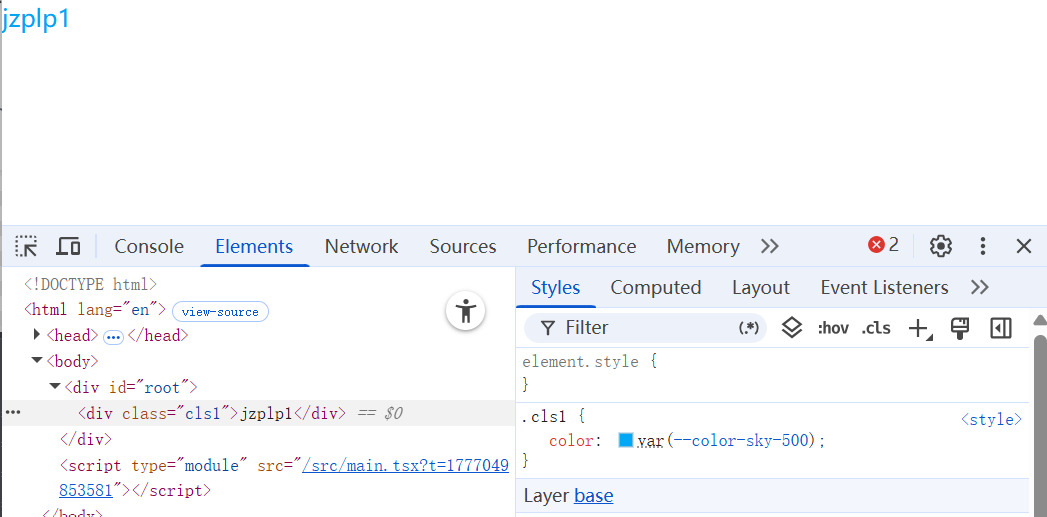
Task: Open the Console tab
Action: [149, 246]
